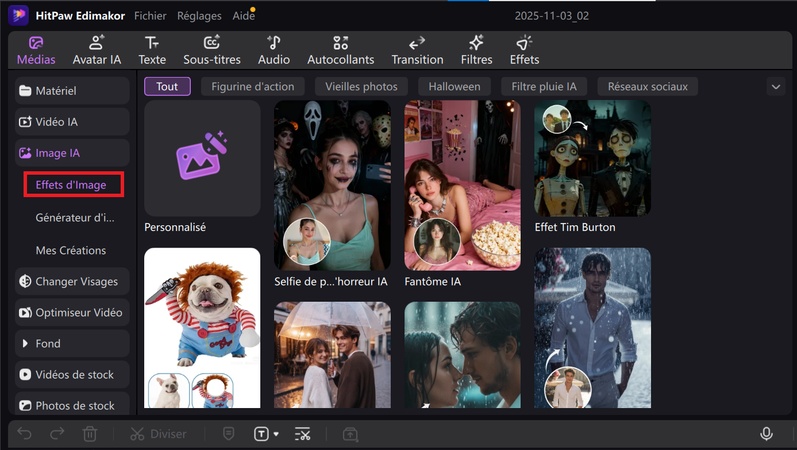Open the Fichier menu

[x=150, y=16]
